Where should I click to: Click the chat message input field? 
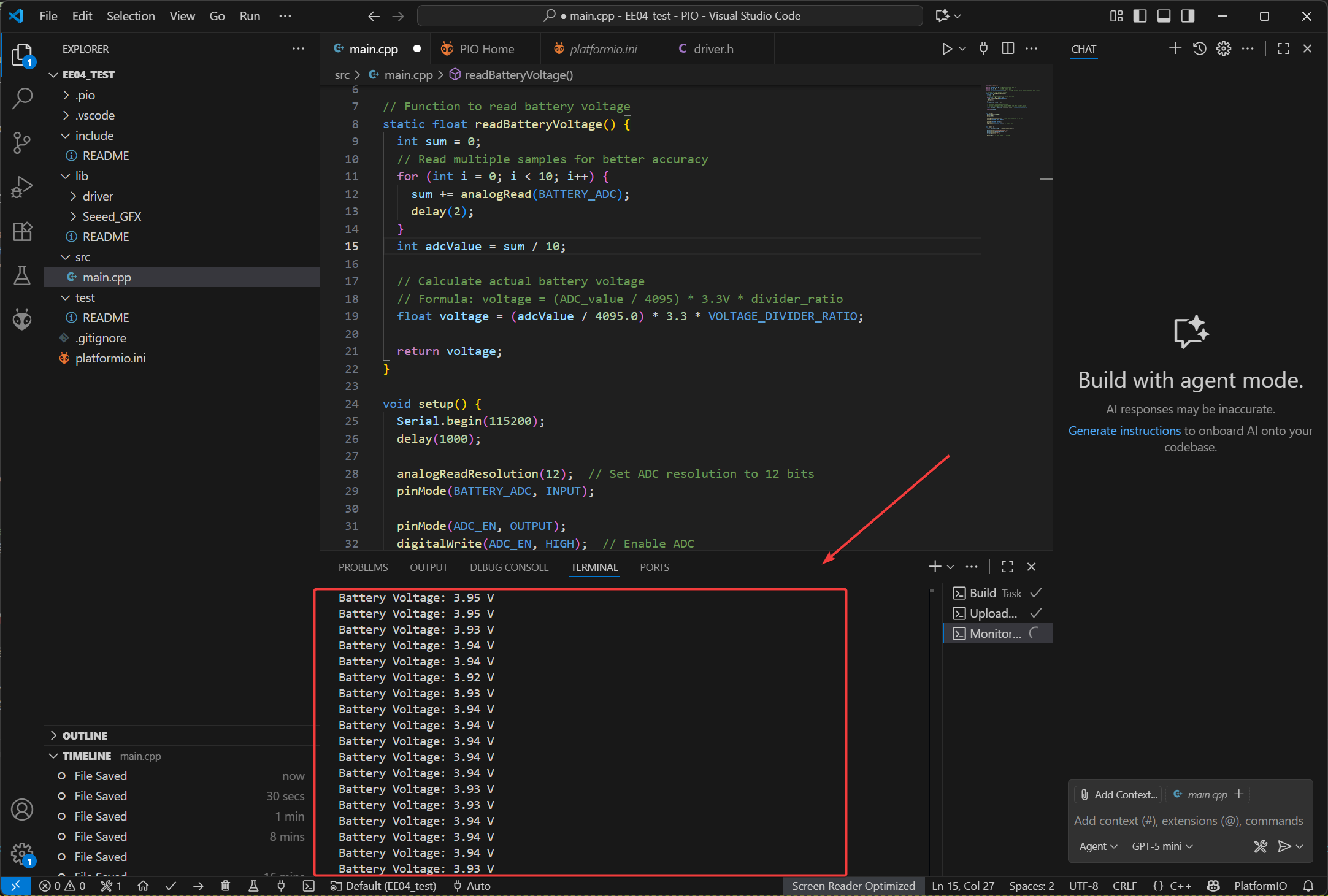pyautogui.click(x=1188, y=821)
